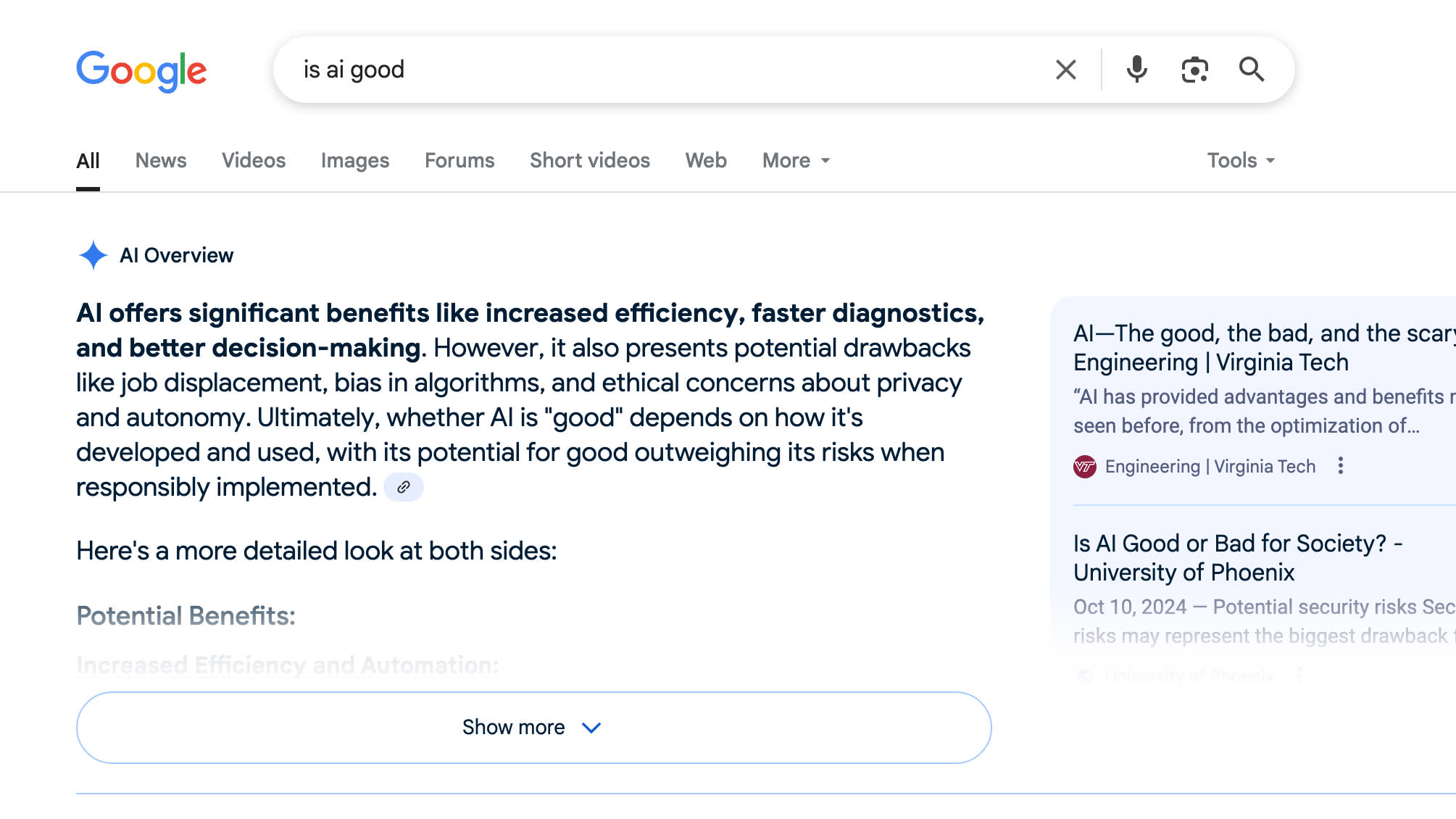Click the AI Overview sparkle icon
The width and height of the screenshot is (1456, 819).
coord(93,254)
